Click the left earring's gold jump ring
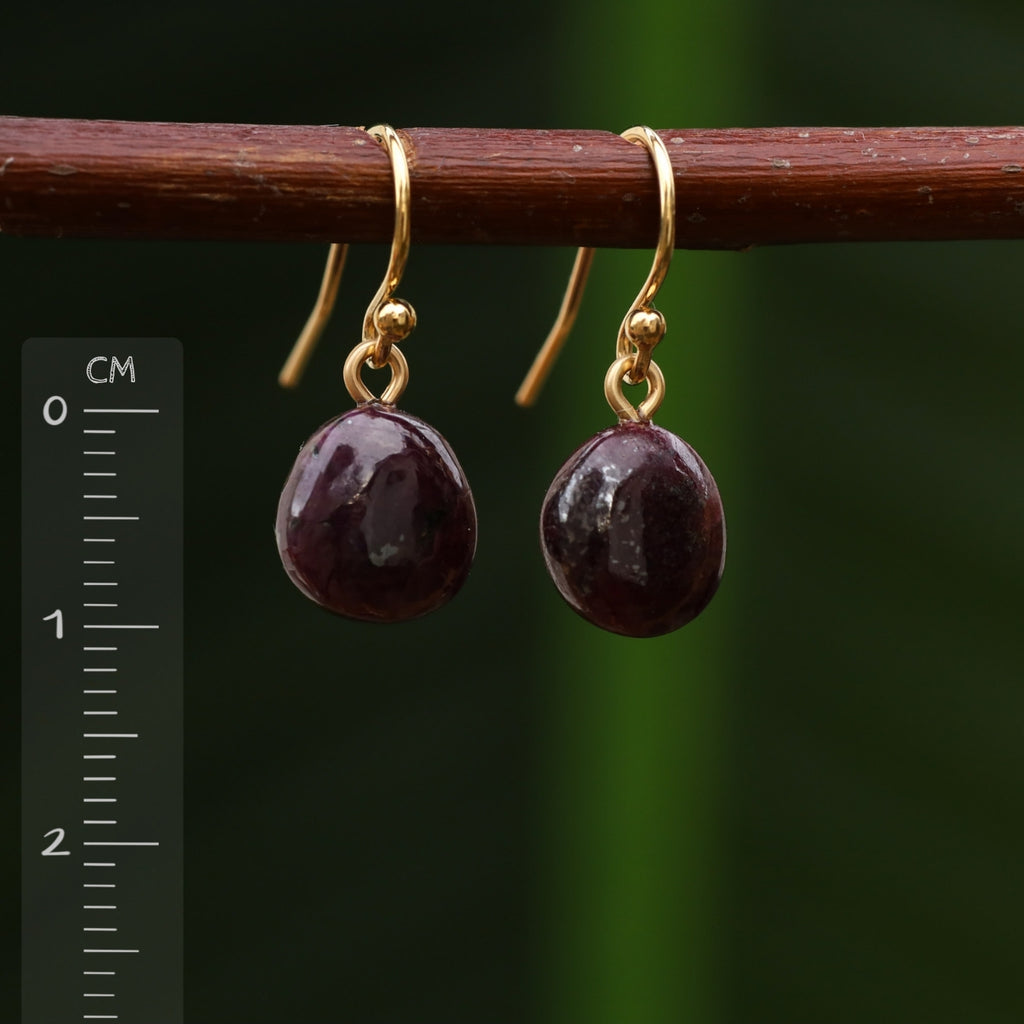Image resolution: width=1024 pixels, height=1024 pixels. (x=375, y=376)
